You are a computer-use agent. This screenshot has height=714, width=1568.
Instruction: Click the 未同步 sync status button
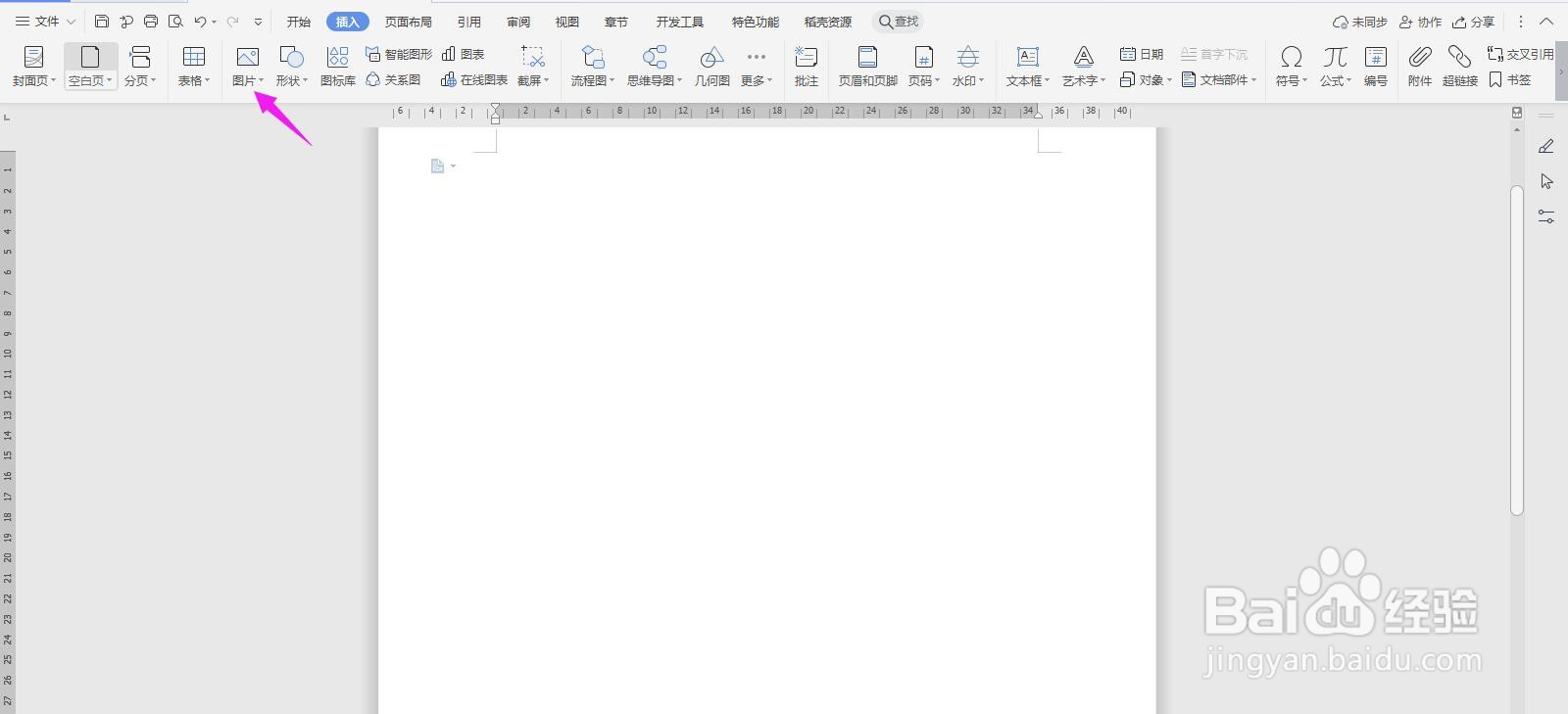1360,22
